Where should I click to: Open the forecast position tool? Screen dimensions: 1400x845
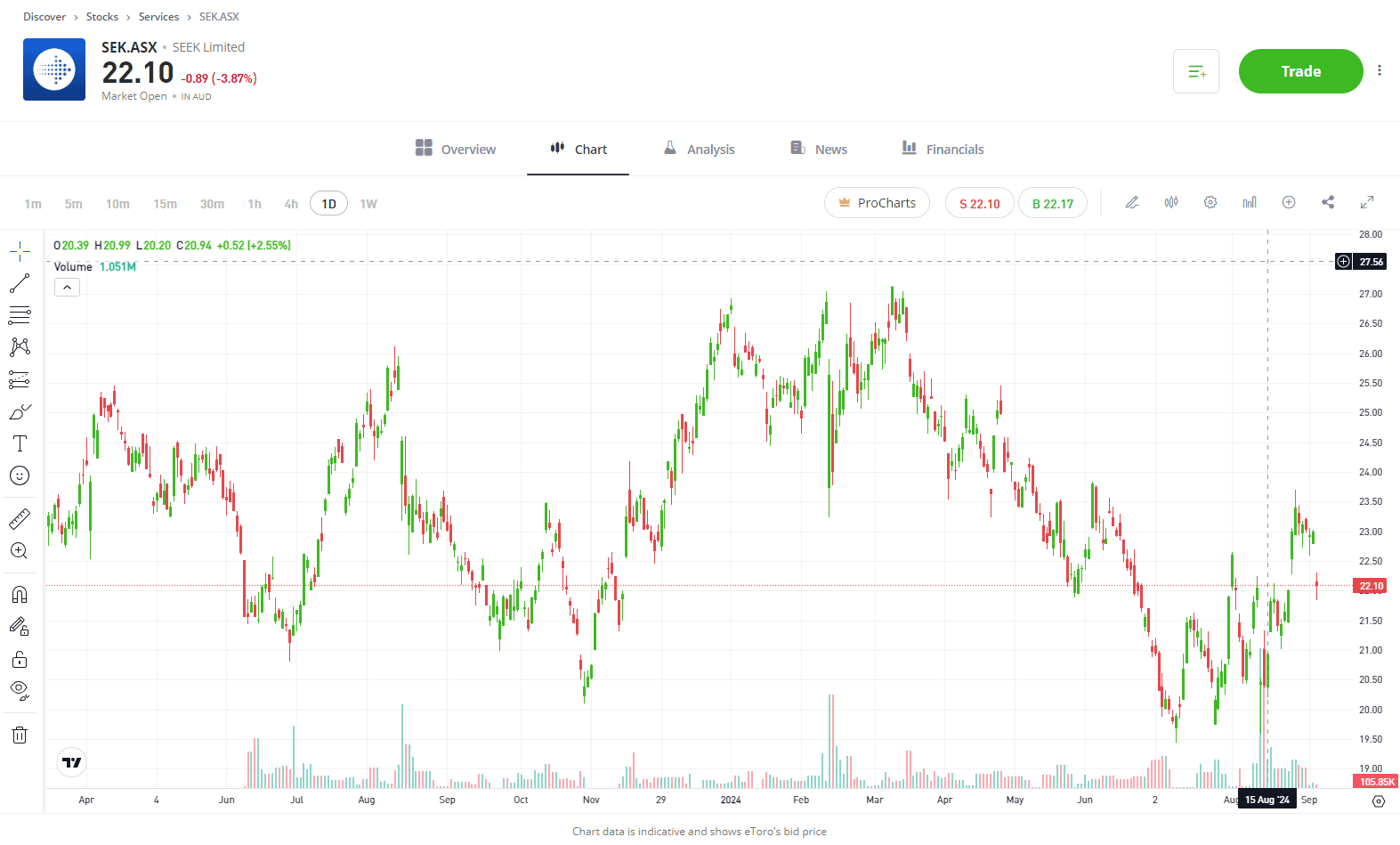pos(20,379)
